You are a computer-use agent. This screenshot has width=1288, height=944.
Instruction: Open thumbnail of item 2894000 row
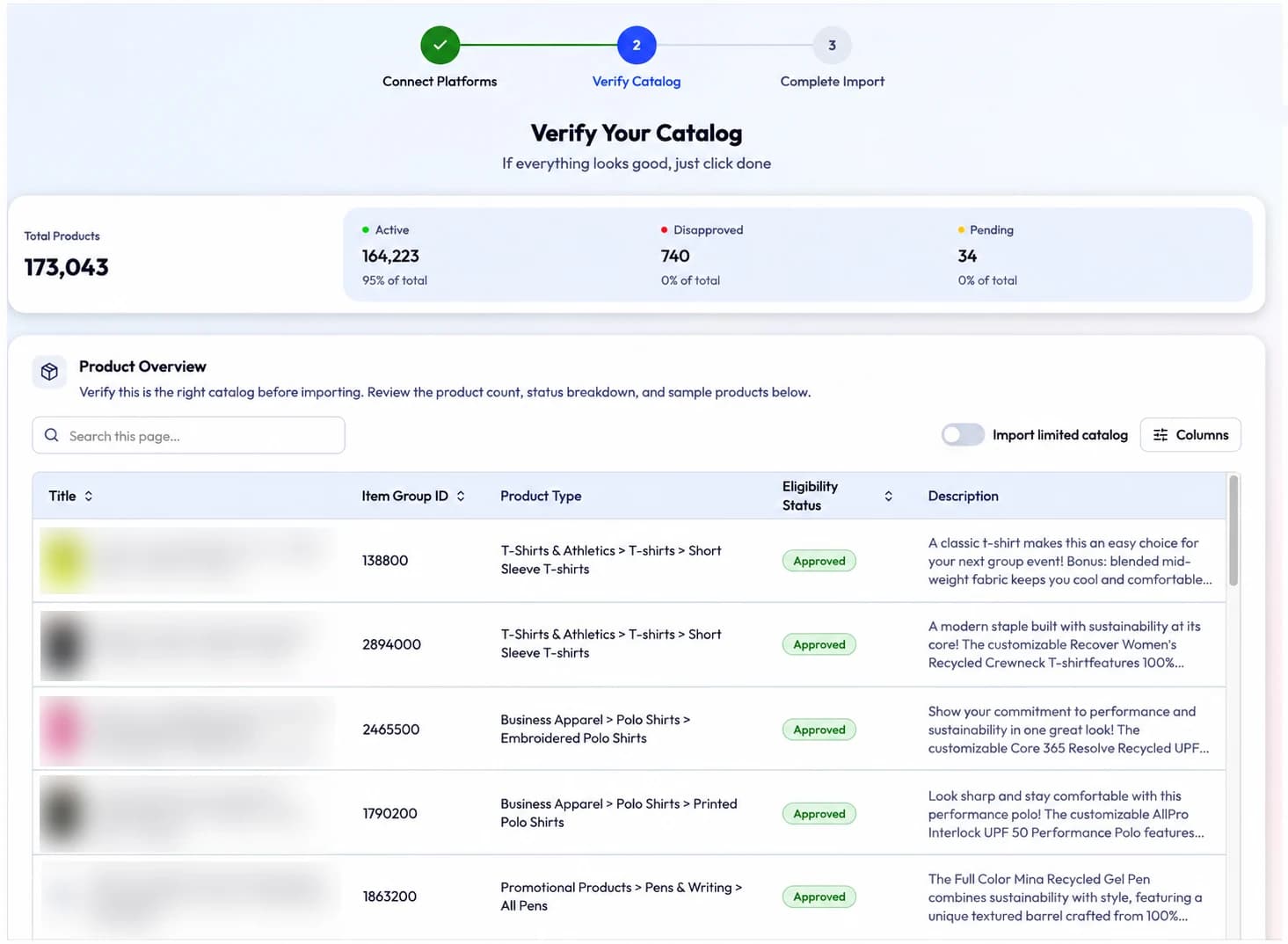click(x=64, y=645)
